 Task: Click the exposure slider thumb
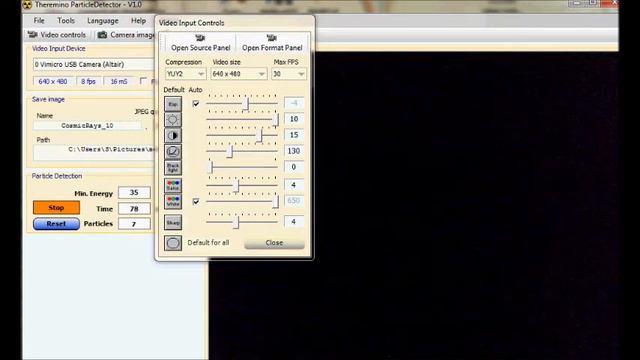246,104
